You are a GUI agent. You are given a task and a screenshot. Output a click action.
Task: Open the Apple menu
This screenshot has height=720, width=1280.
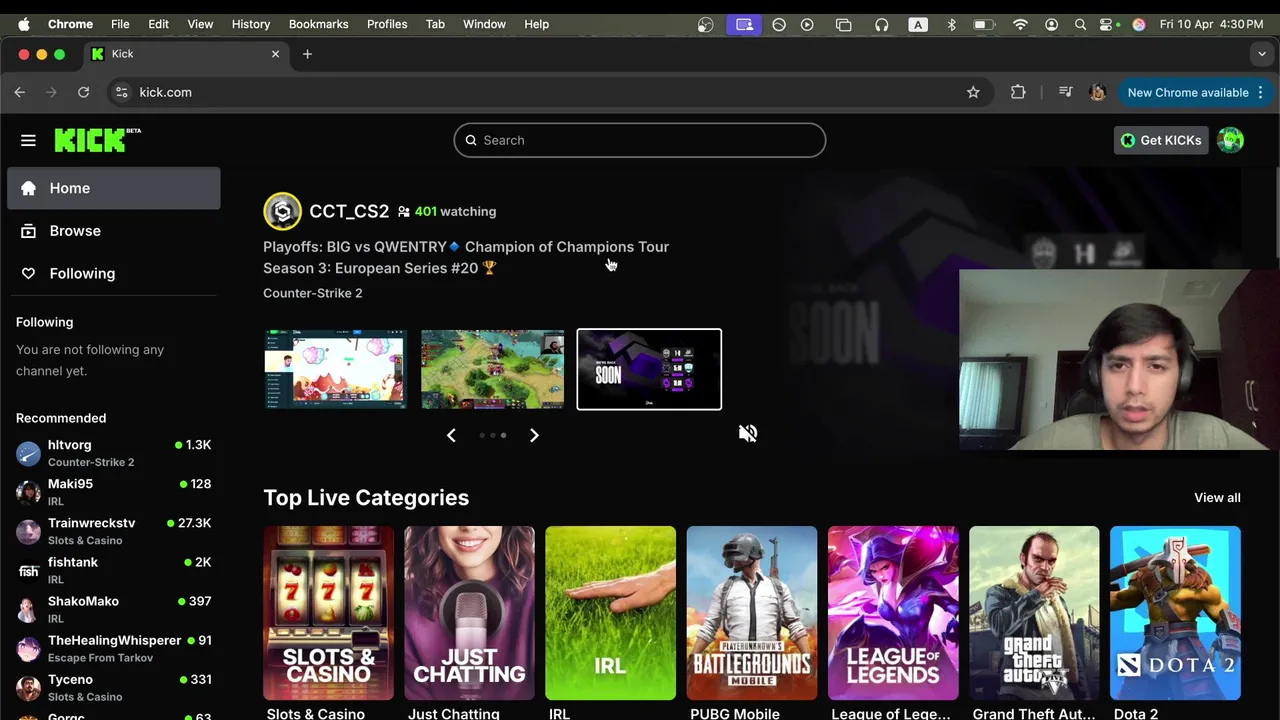tap(24, 24)
